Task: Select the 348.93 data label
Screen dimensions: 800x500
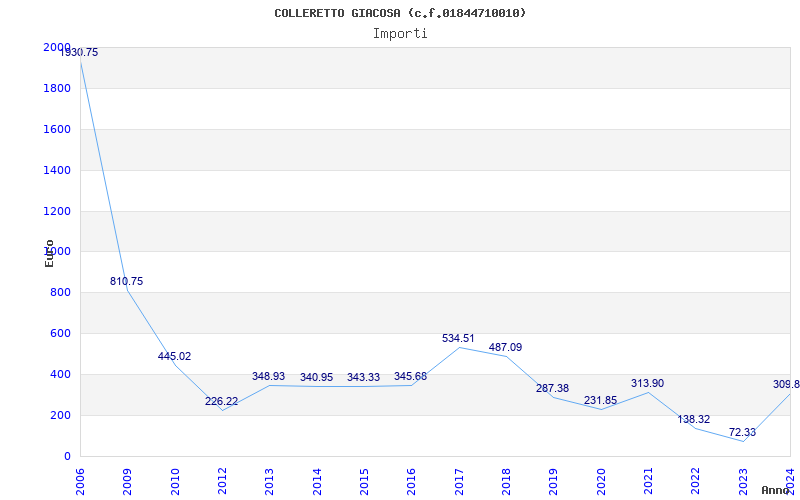Action: pyautogui.click(x=268, y=376)
